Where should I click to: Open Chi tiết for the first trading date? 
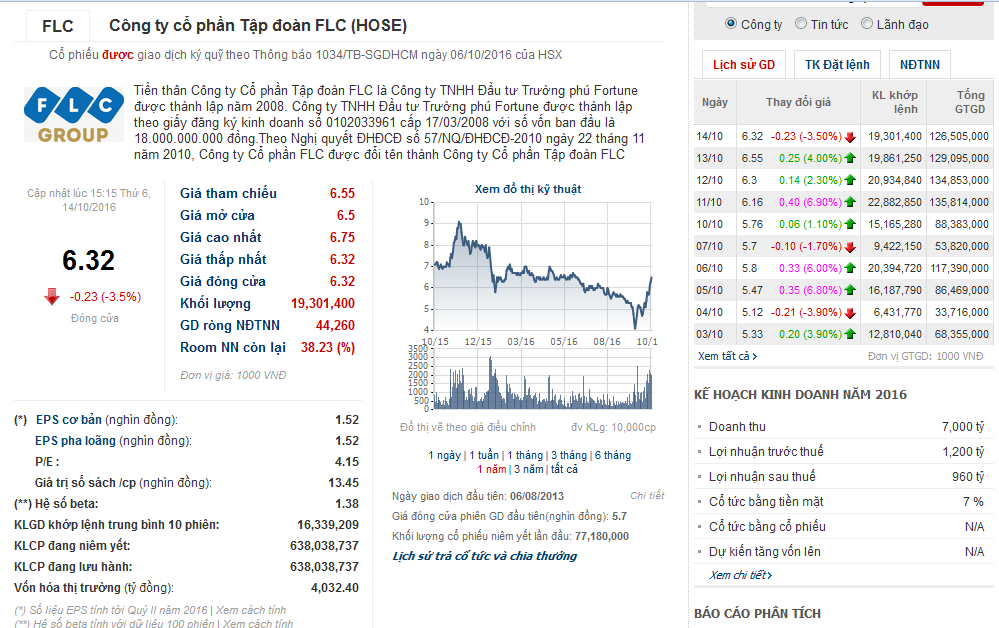(647, 496)
